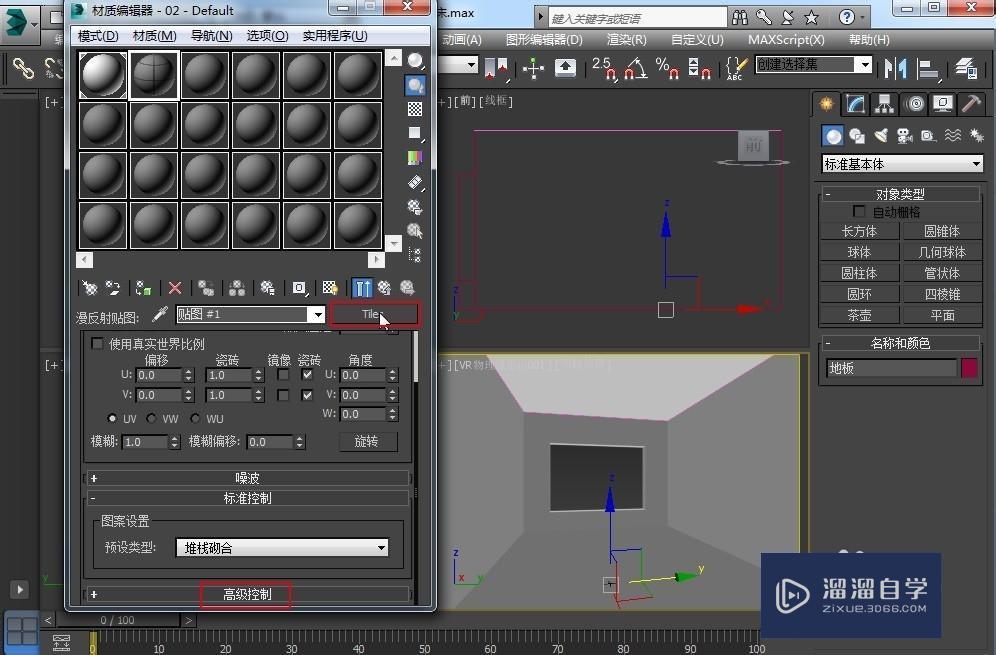Click the 旋转 button

click(x=367, y=441)
